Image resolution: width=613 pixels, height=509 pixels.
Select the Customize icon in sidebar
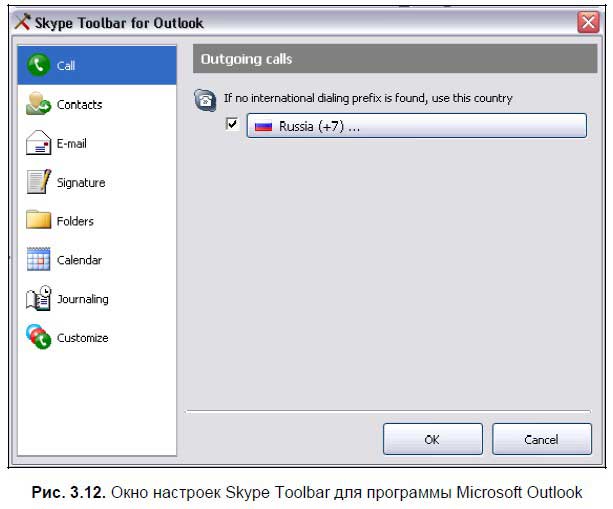[38, 338]
